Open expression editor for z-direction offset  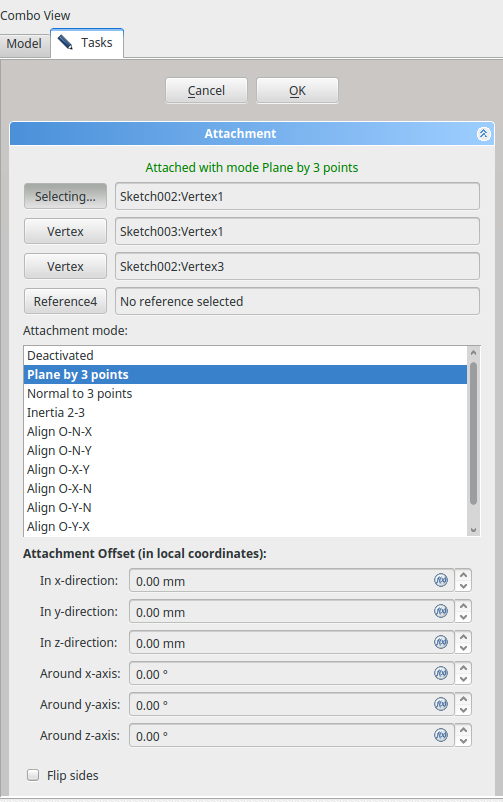click(x=441, y=642)
